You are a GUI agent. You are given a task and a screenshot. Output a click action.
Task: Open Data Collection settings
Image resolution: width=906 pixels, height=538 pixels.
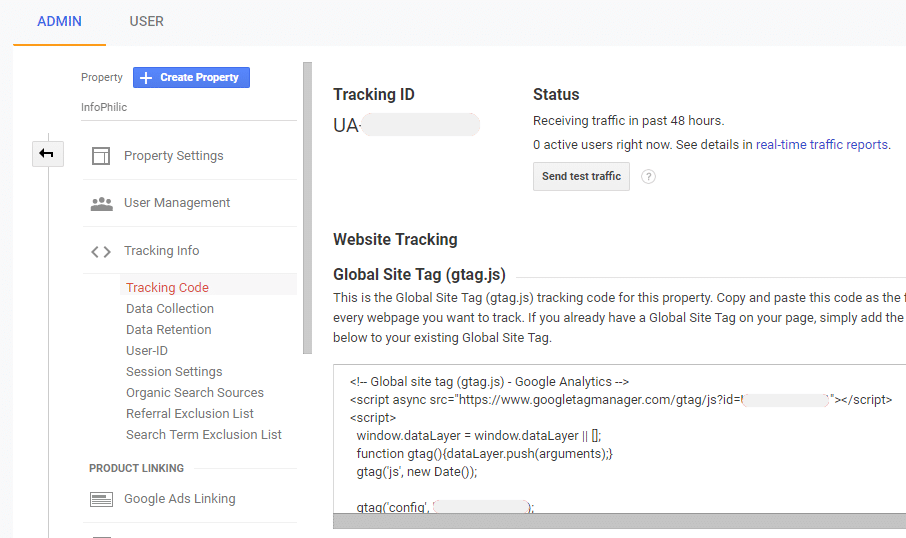(x=170, y=309)
